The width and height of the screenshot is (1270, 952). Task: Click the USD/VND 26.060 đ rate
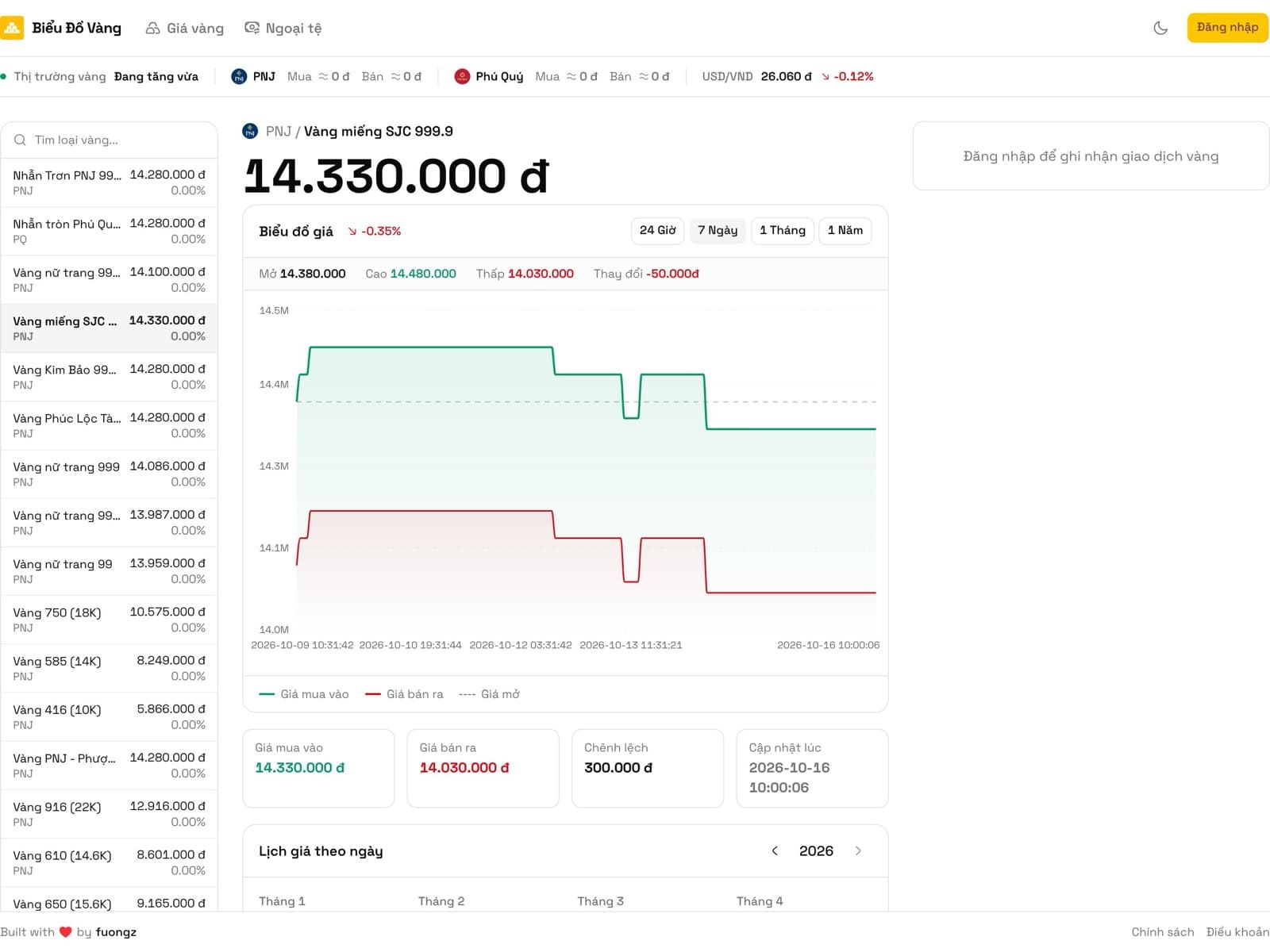(x=756, y=76)
